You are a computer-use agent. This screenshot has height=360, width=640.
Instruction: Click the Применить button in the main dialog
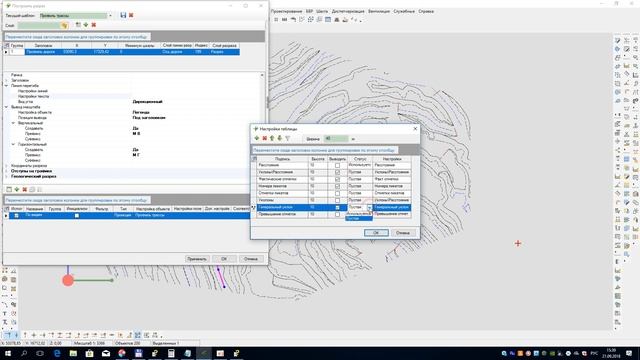[x=197, y=259]
